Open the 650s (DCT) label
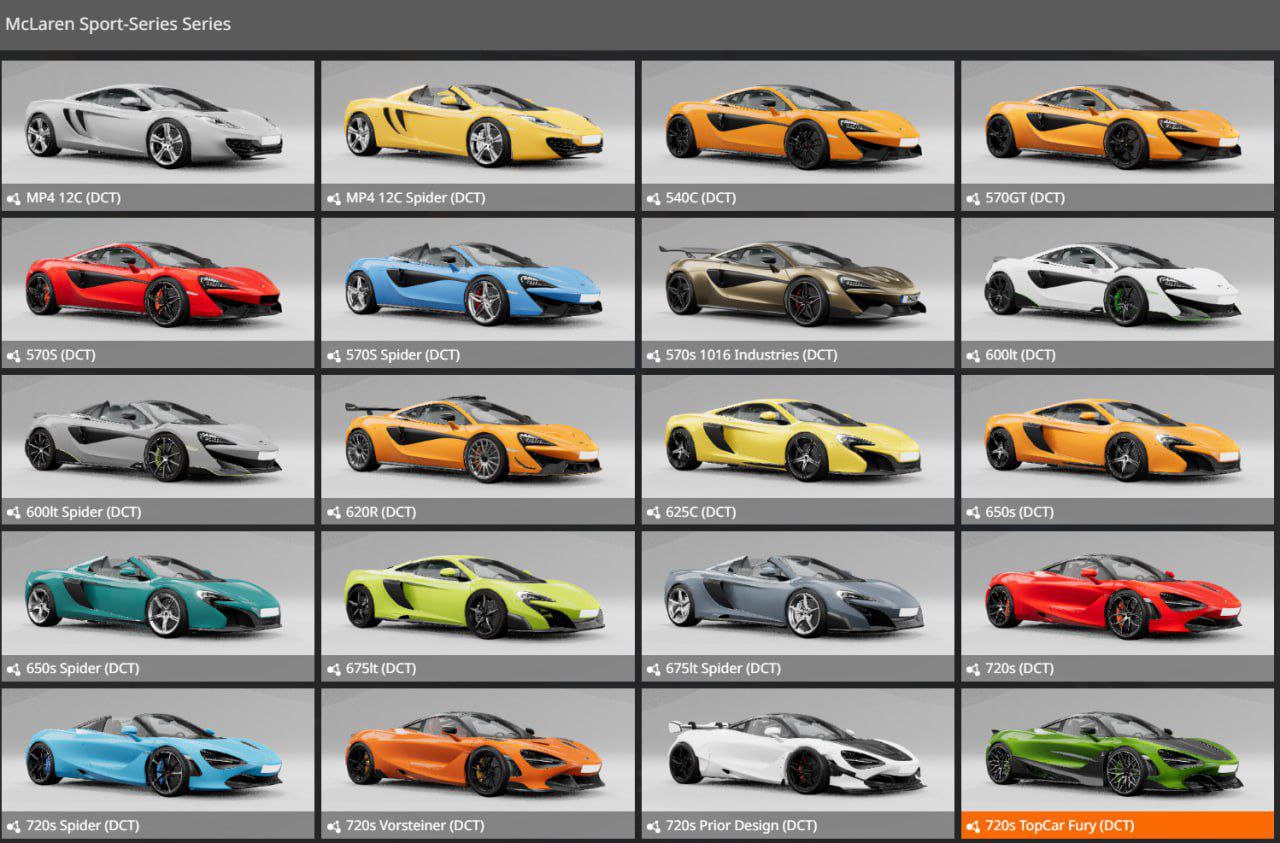This screenshot has width=1280, height=843. pos(1019,512)
